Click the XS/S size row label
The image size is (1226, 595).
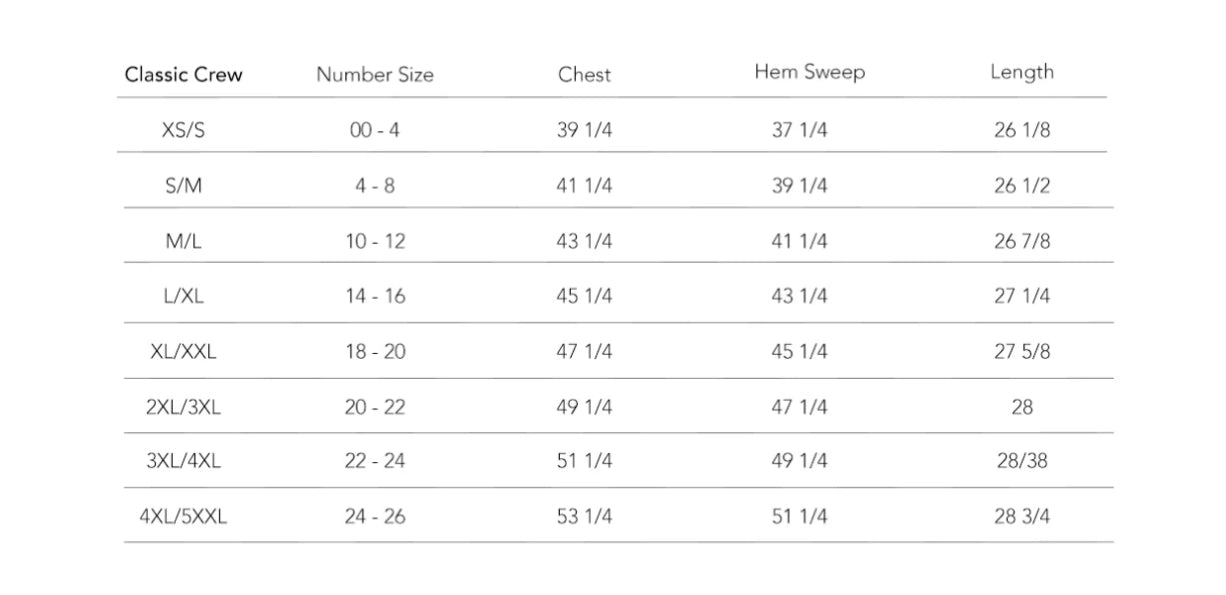point(183,130)
